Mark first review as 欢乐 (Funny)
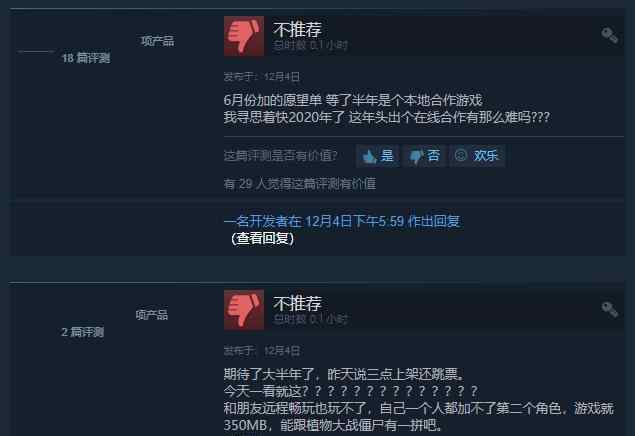Screen dimensions: 635x436 (477, 156)
